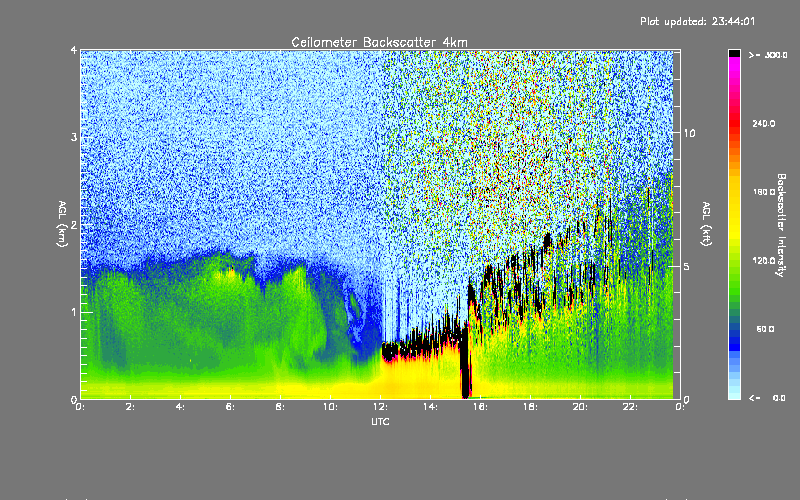Click the '10' kft label on right axis
The height and width of the screenshot is (500, 800).
(x=689, y=133)
